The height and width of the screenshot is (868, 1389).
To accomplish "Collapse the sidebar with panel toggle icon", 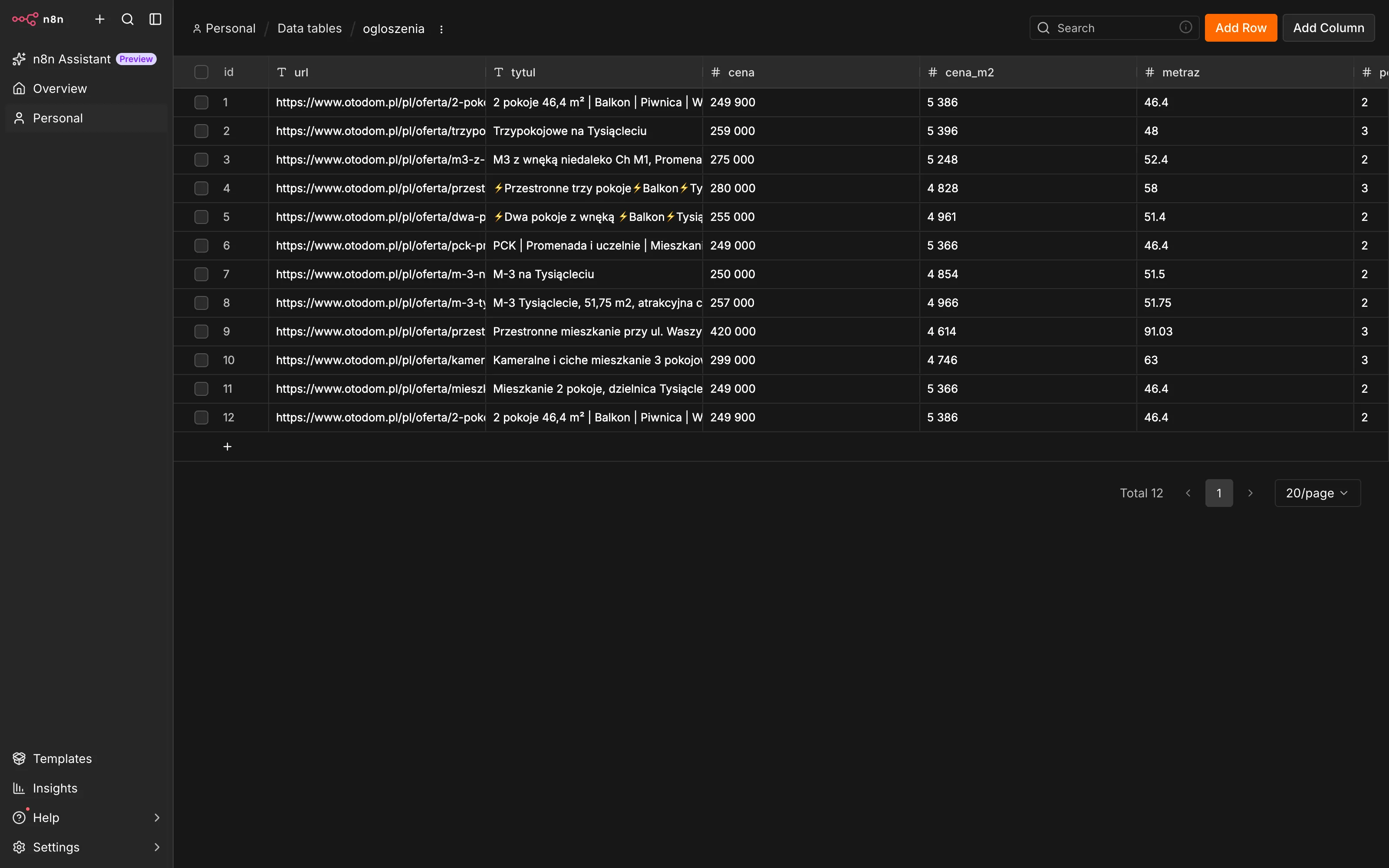I will [x=155, y=20].
